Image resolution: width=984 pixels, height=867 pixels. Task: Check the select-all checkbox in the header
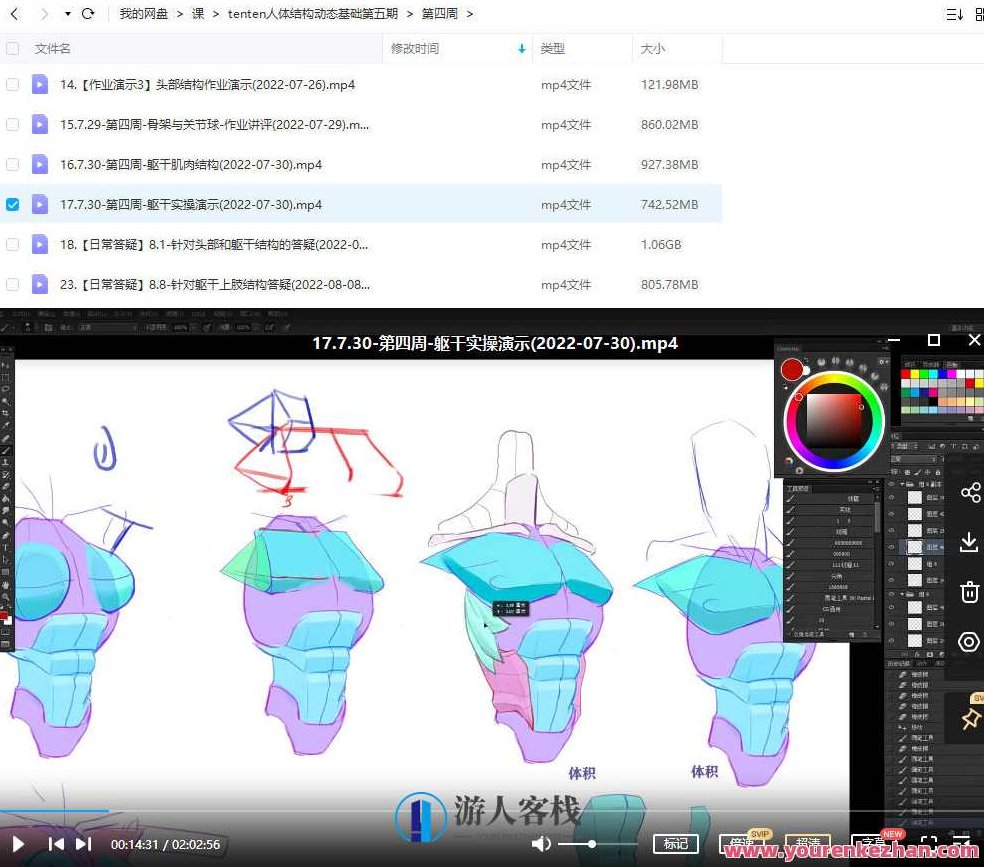(x=12, y=48)
